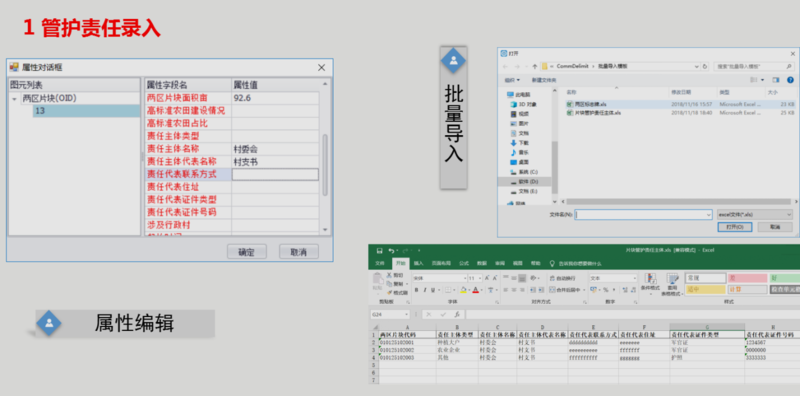Click 取消 in the 属性对话框 dialog
Image resolution: width=800 pixels, height=396 pixels.
(299, 252)
